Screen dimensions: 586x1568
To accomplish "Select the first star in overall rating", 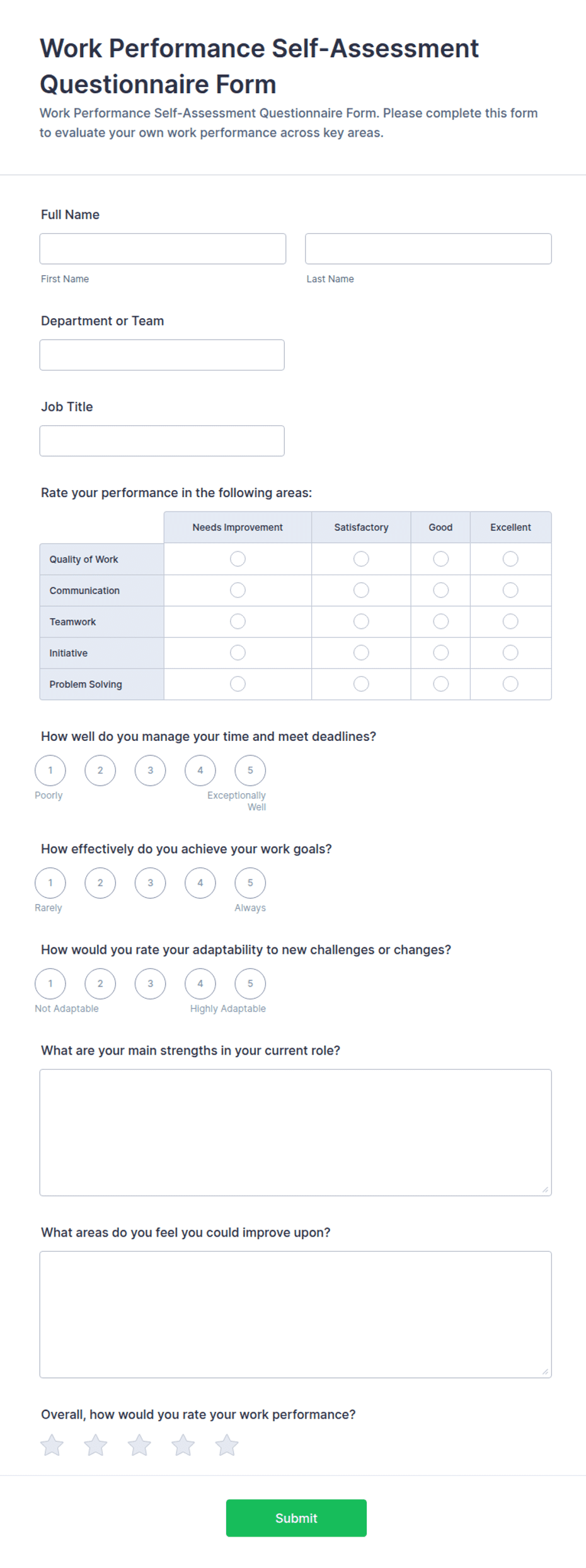I will pyautogui.click(x=52, y=1445).
